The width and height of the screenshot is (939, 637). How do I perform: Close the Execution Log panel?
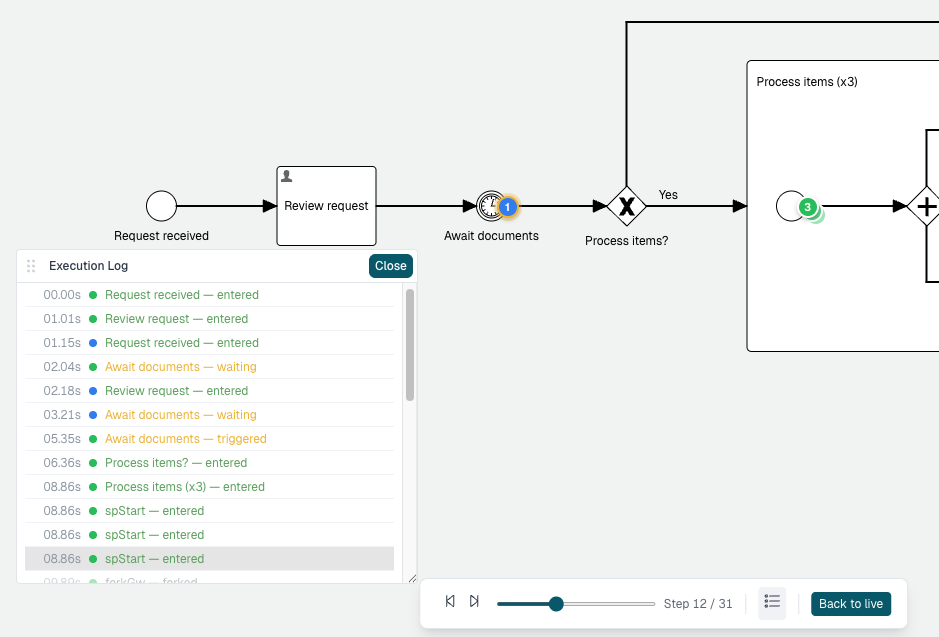(x=390, y=266)
